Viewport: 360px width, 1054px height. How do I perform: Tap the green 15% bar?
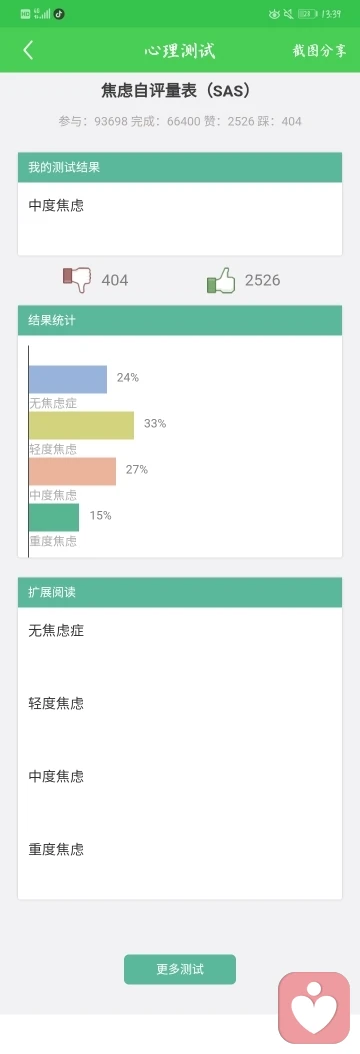coord(54,518)
